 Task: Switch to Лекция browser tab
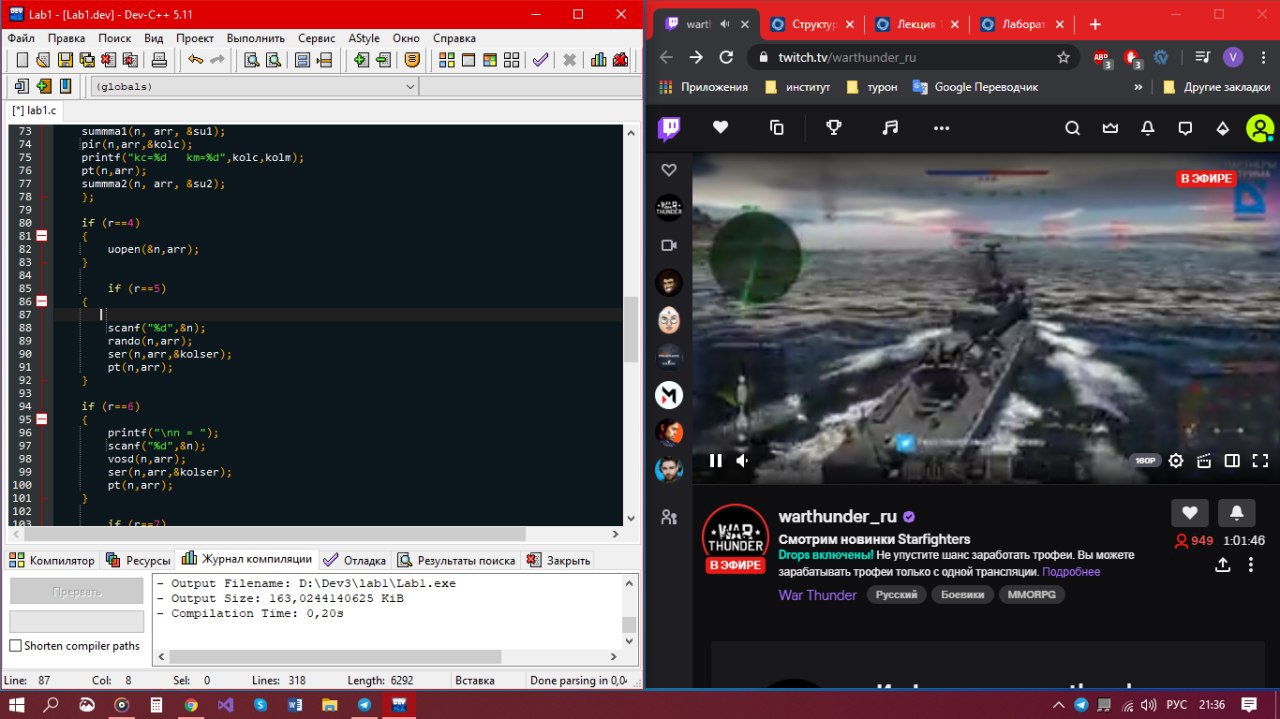[916, 24]
